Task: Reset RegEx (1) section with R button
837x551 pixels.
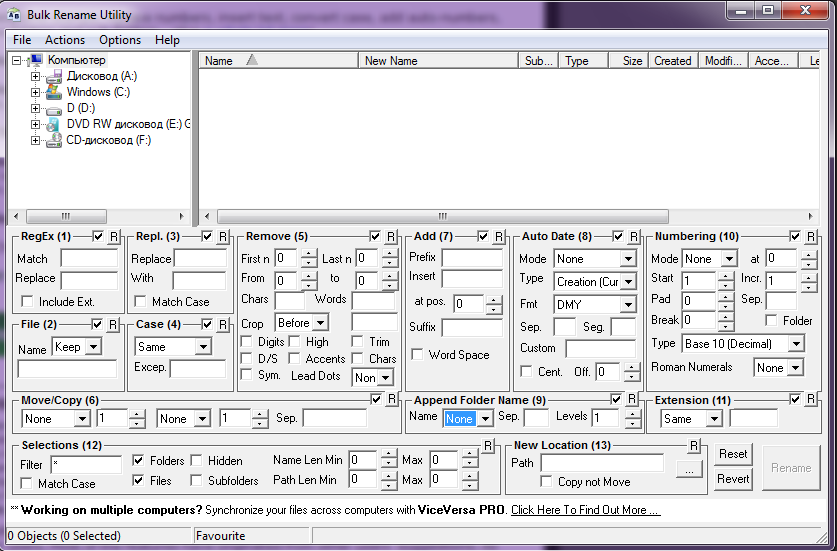Action: coord(114,237)
